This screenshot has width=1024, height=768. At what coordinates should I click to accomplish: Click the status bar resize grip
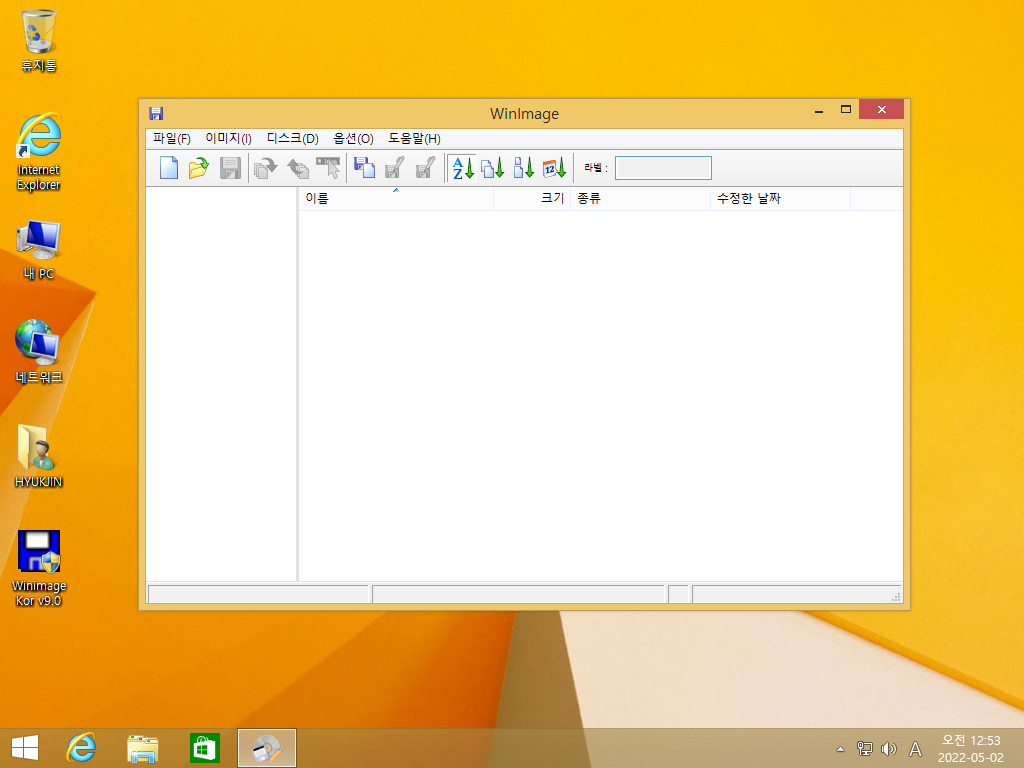click(896, 597)
